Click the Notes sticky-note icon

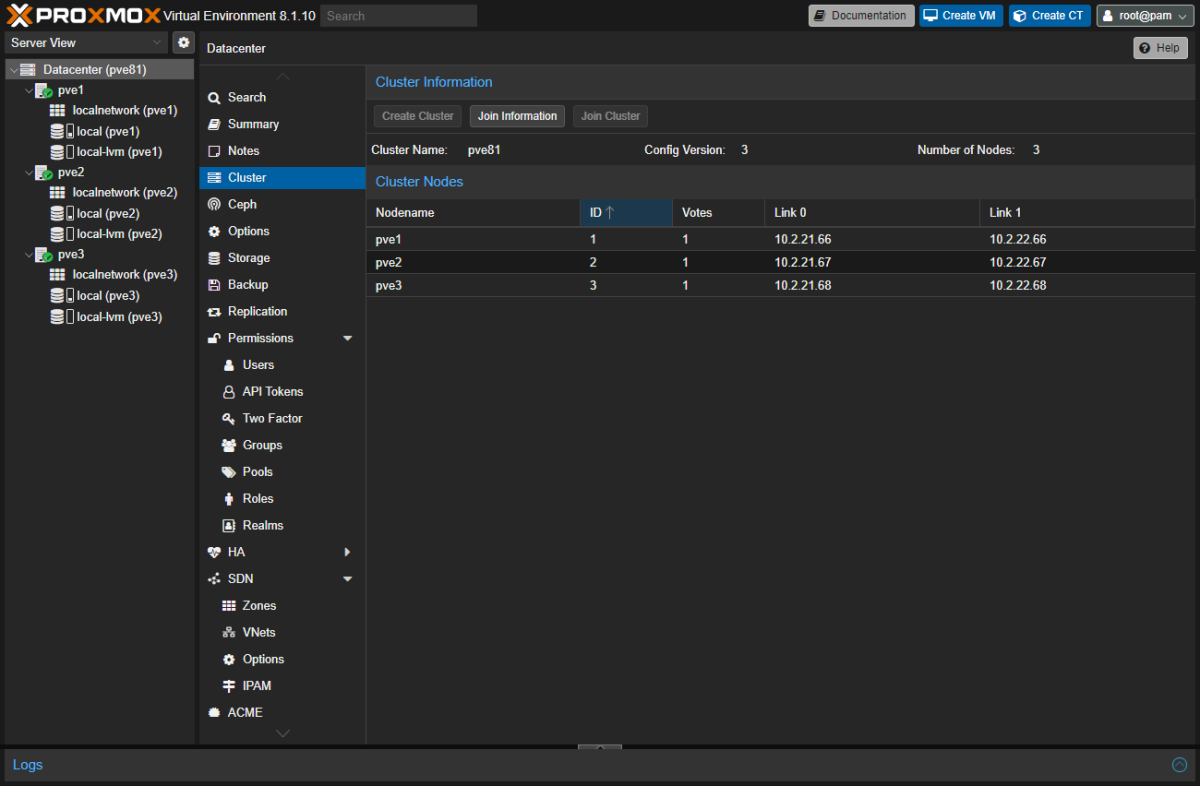coord(214,151)
